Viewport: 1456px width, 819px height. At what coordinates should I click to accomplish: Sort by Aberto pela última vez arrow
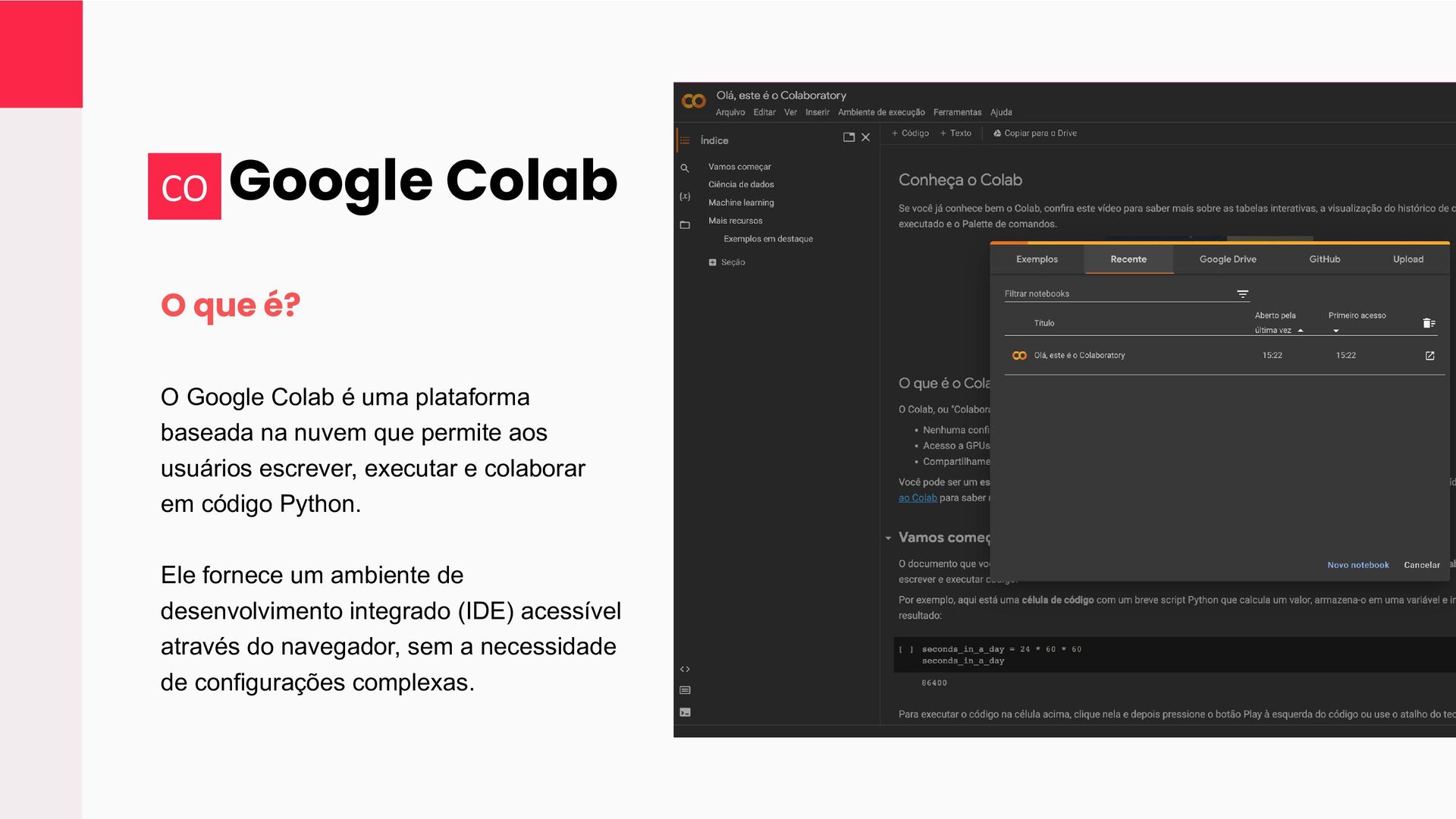1301,331
